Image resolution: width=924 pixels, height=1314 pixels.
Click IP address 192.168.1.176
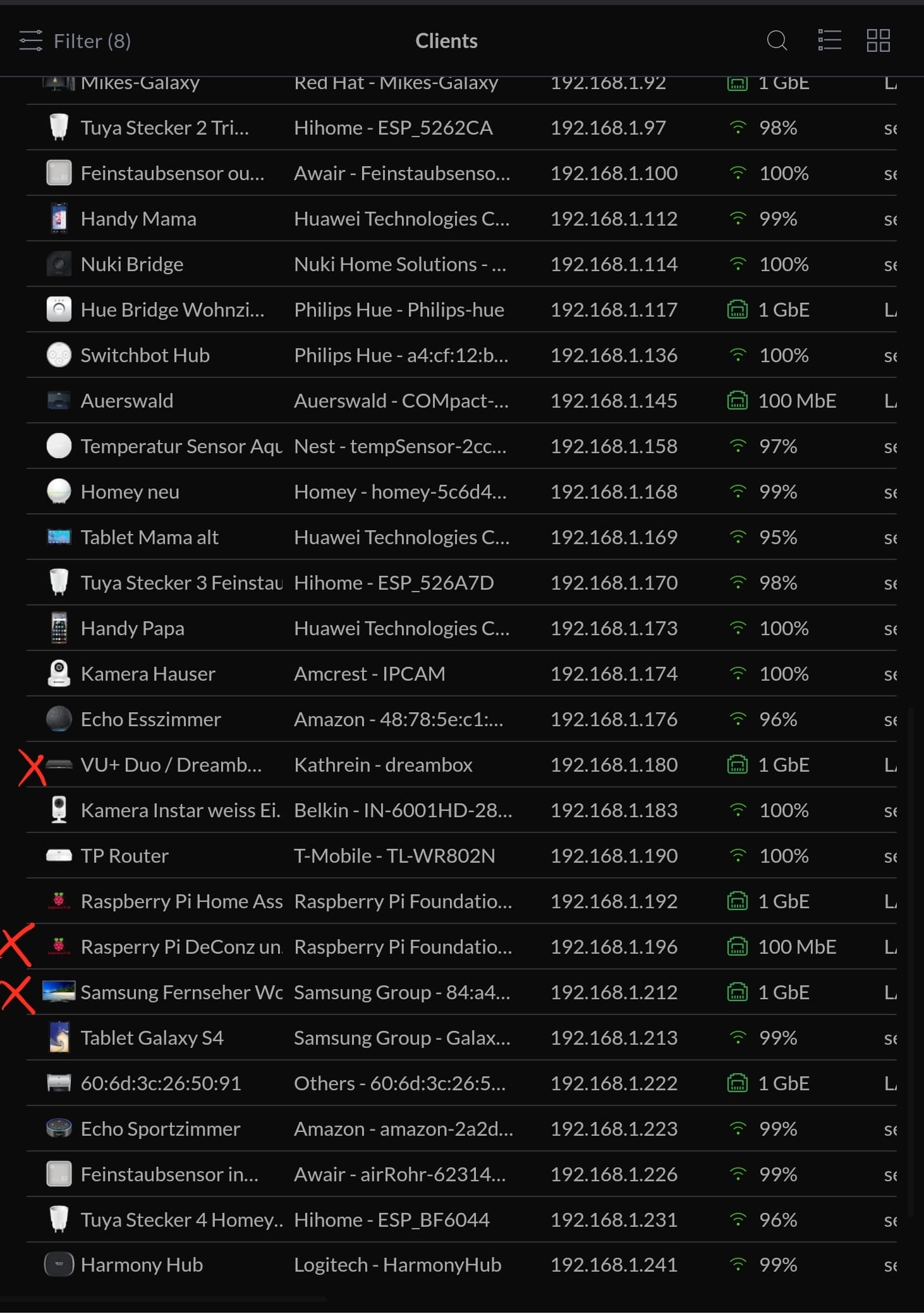click(x=614, y=719)
